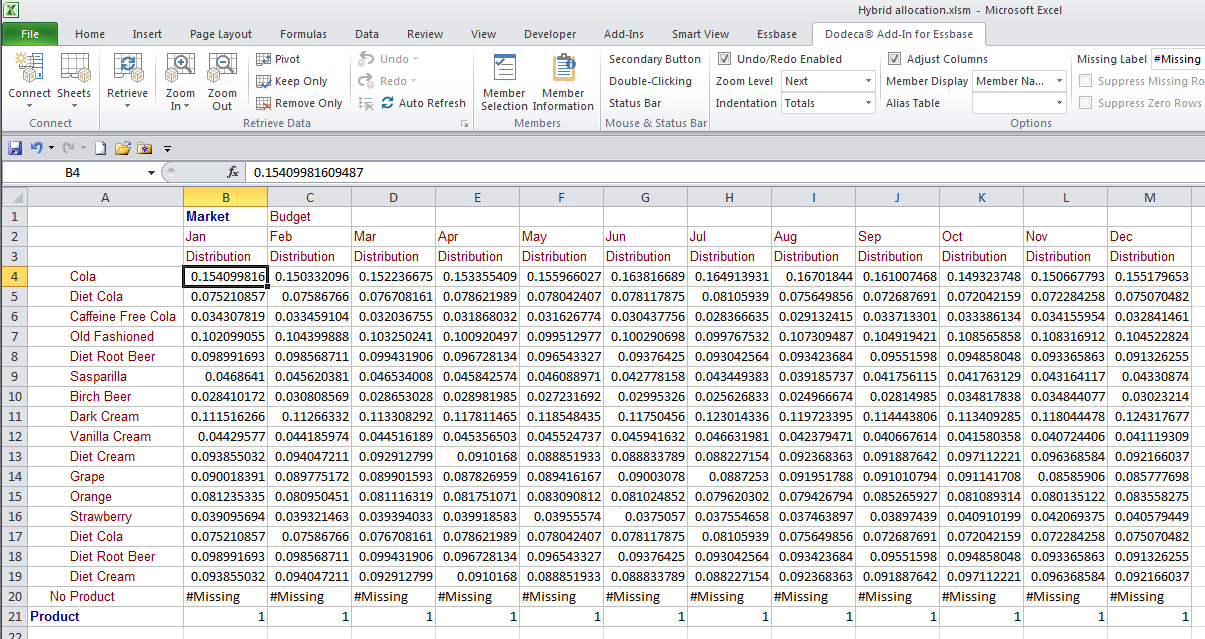Open the Name Box dropdown arrow
This screenshot has width=1205, height=639.
pyautogui.click(x=151, y=173)
